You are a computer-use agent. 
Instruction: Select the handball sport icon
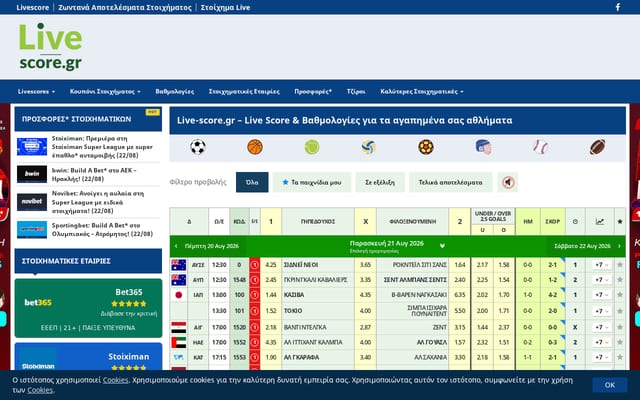click(426, 147)
